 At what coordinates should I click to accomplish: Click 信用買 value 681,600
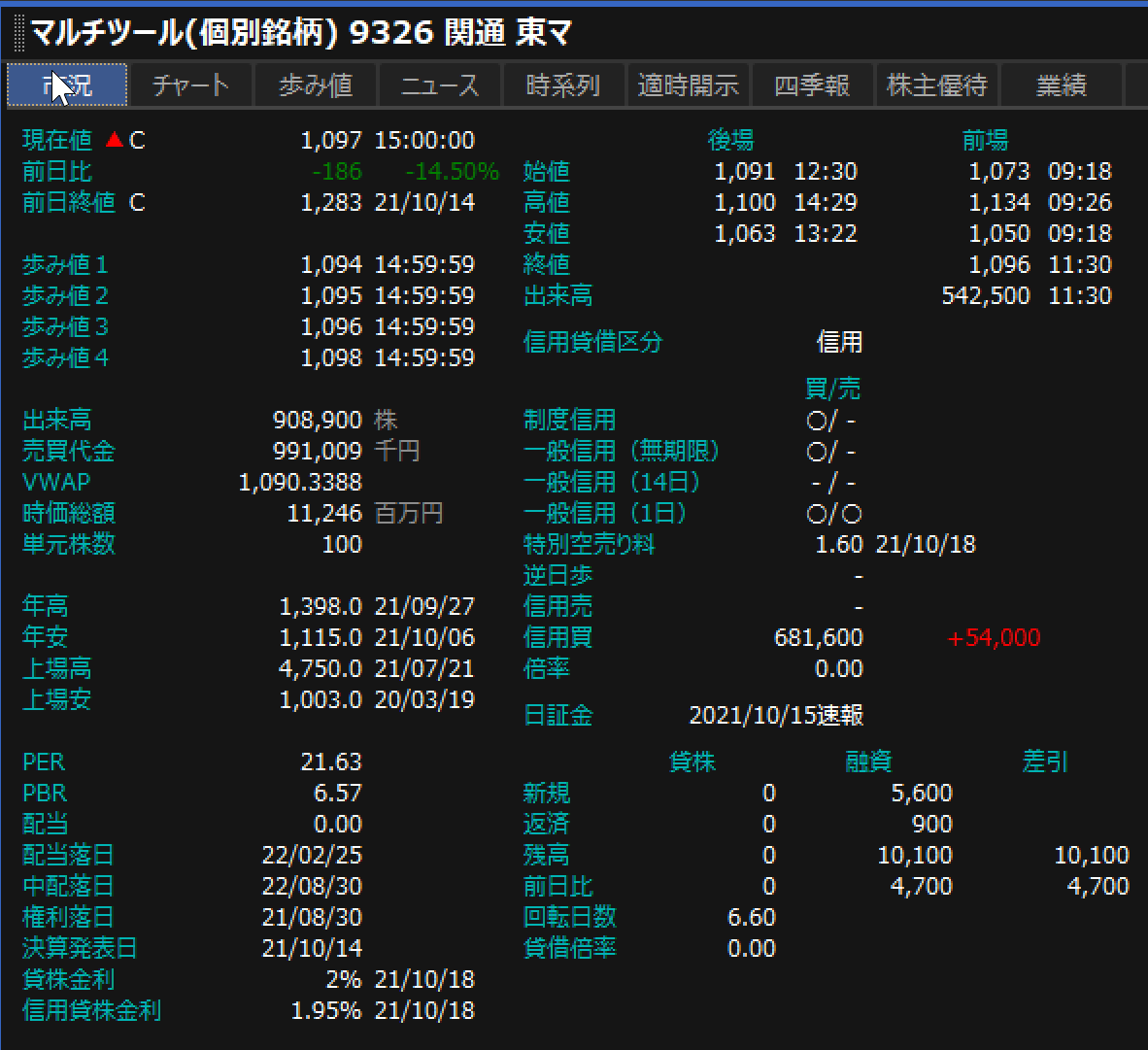pos(819,638)
